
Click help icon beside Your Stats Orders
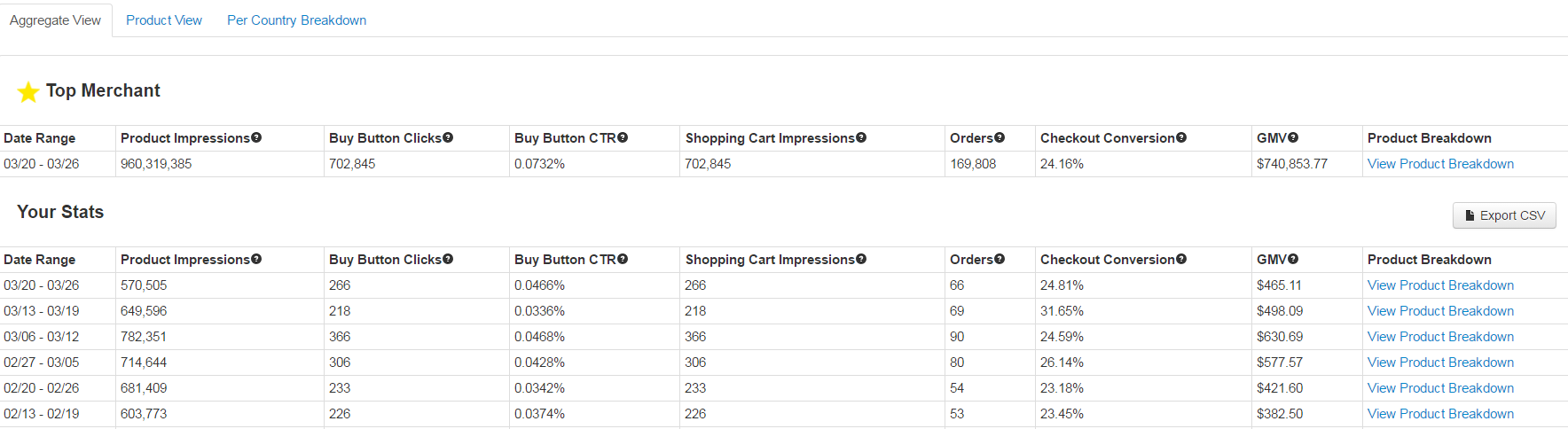(1000, 259)
